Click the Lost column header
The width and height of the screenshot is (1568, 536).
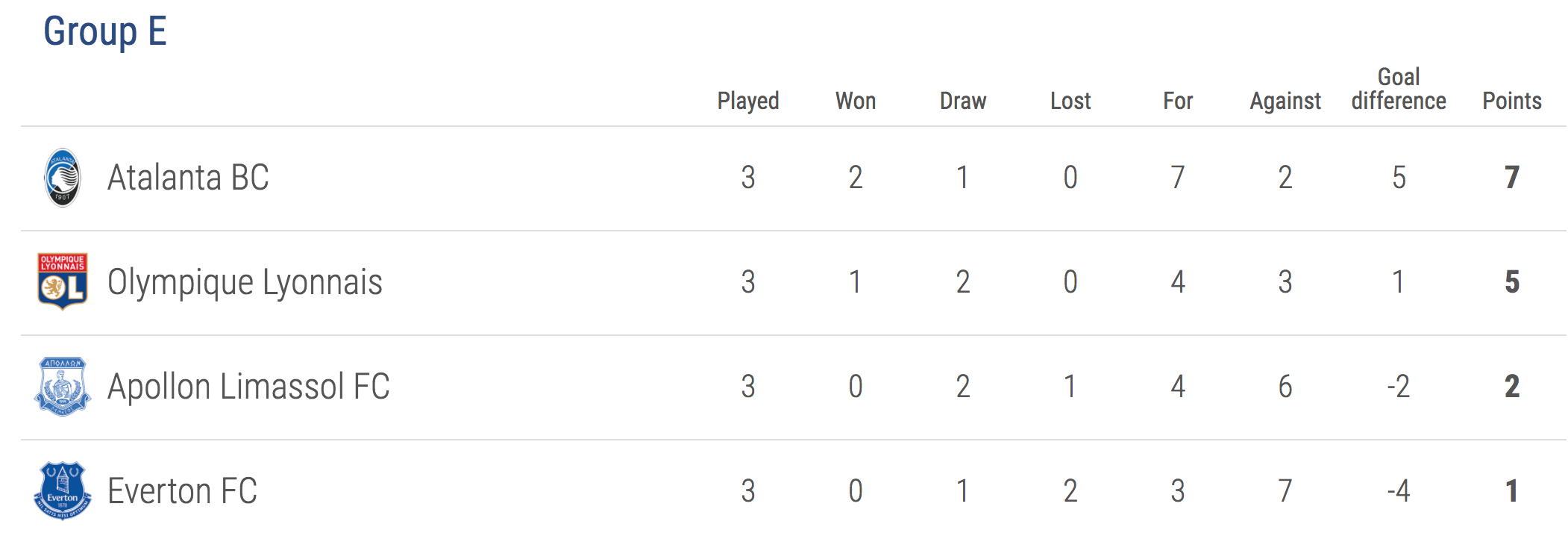click(1070, 101)
